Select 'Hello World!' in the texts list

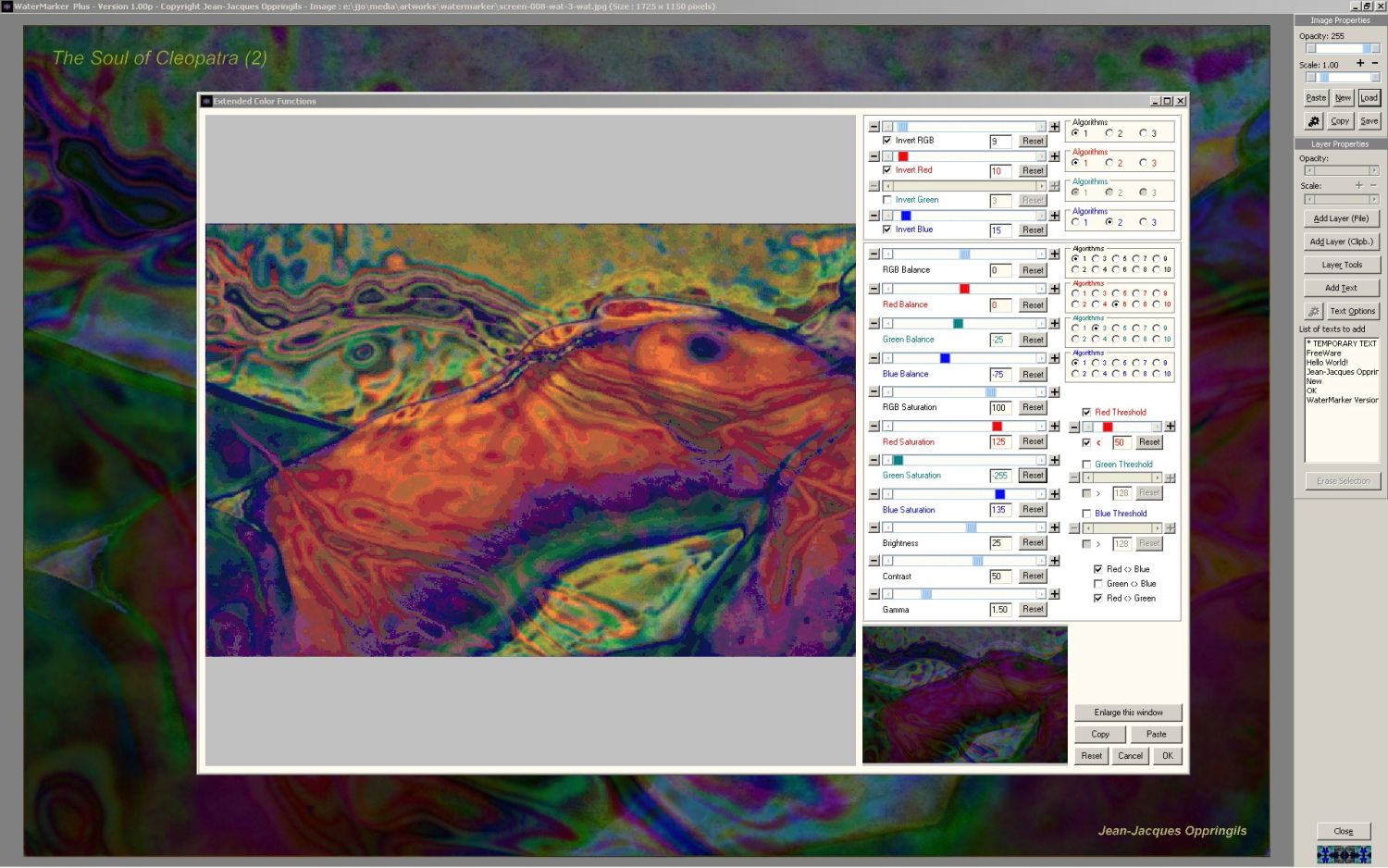pos(1327,363)
